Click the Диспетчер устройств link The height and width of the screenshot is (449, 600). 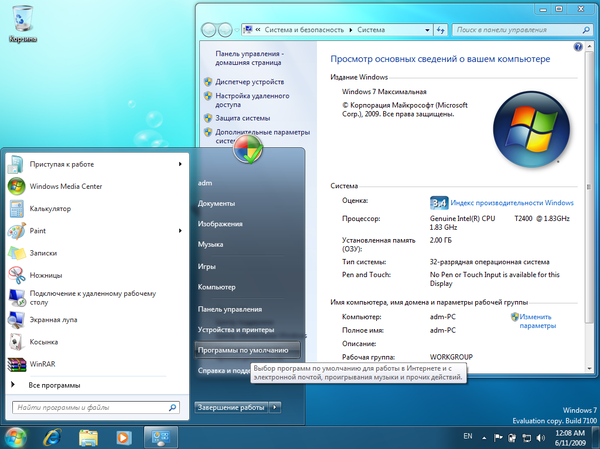[249, 81]
